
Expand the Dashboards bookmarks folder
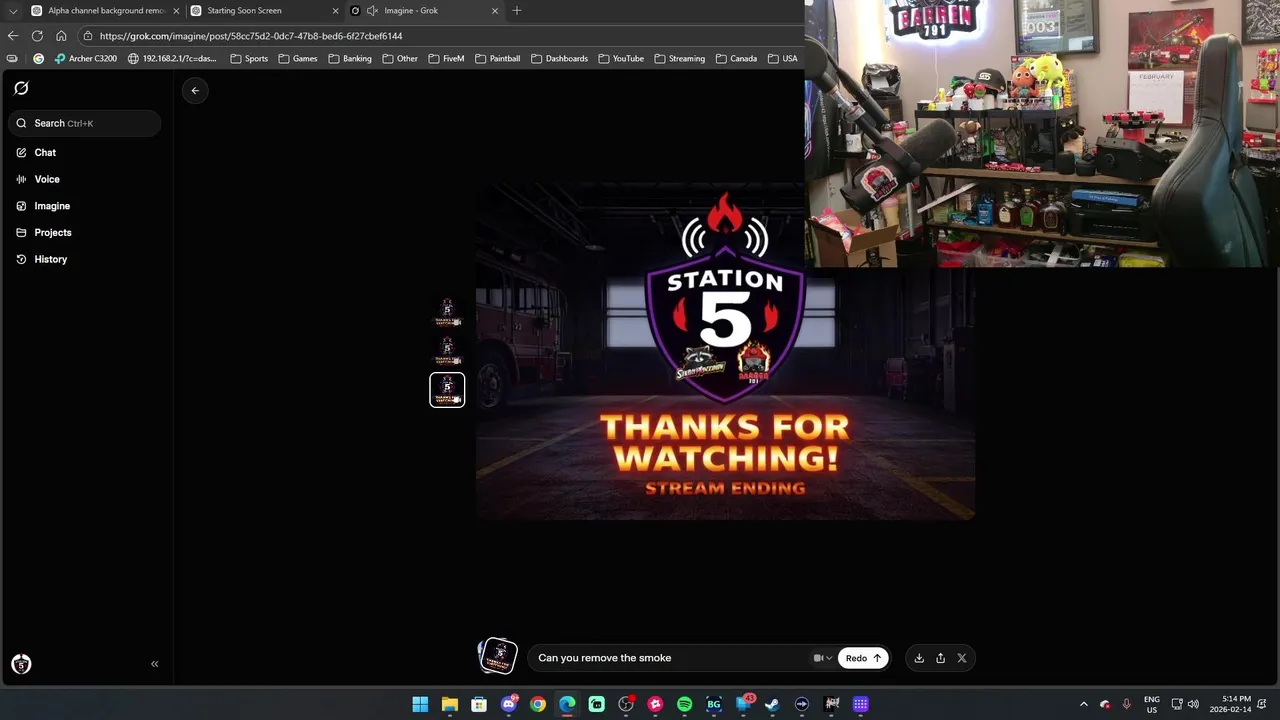point(559,59)
